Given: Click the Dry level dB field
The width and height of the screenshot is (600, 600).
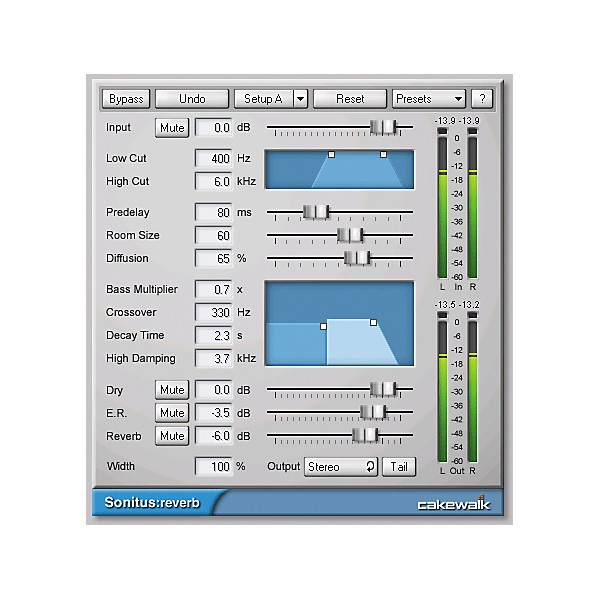Looking at the screenshot, I should [214, 390].
